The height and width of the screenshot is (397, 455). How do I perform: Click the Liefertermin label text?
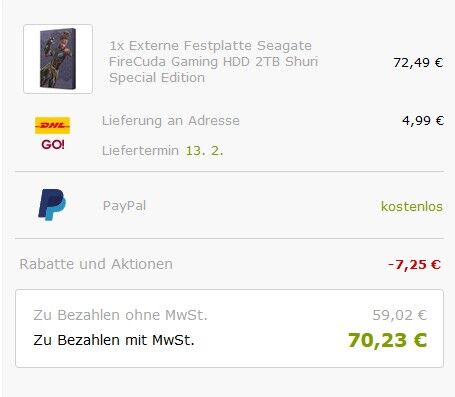(140, 151)
